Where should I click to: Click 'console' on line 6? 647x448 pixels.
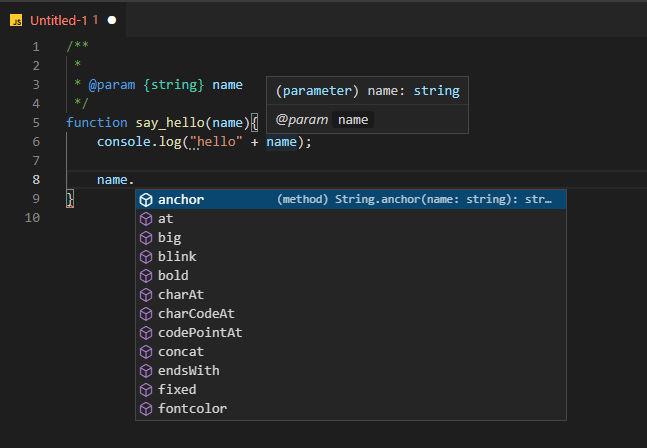pyautogui.click(x=124, y=141)
